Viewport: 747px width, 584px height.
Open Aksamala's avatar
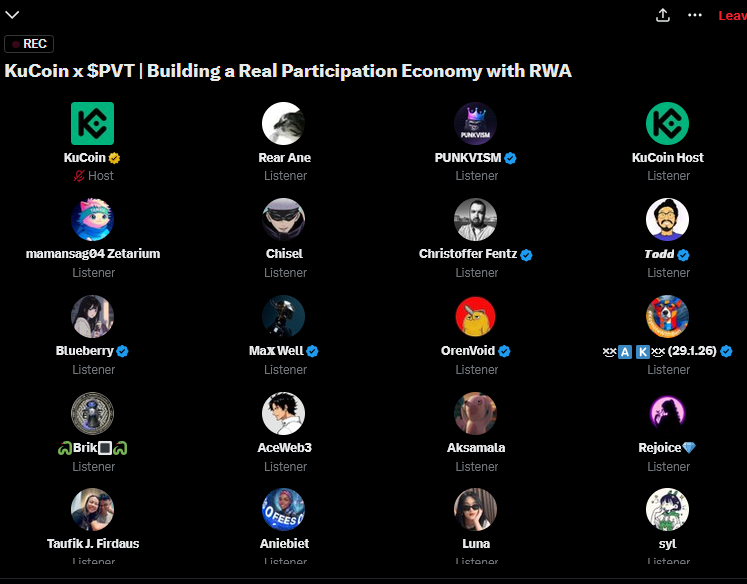click(x=475, y=413)
